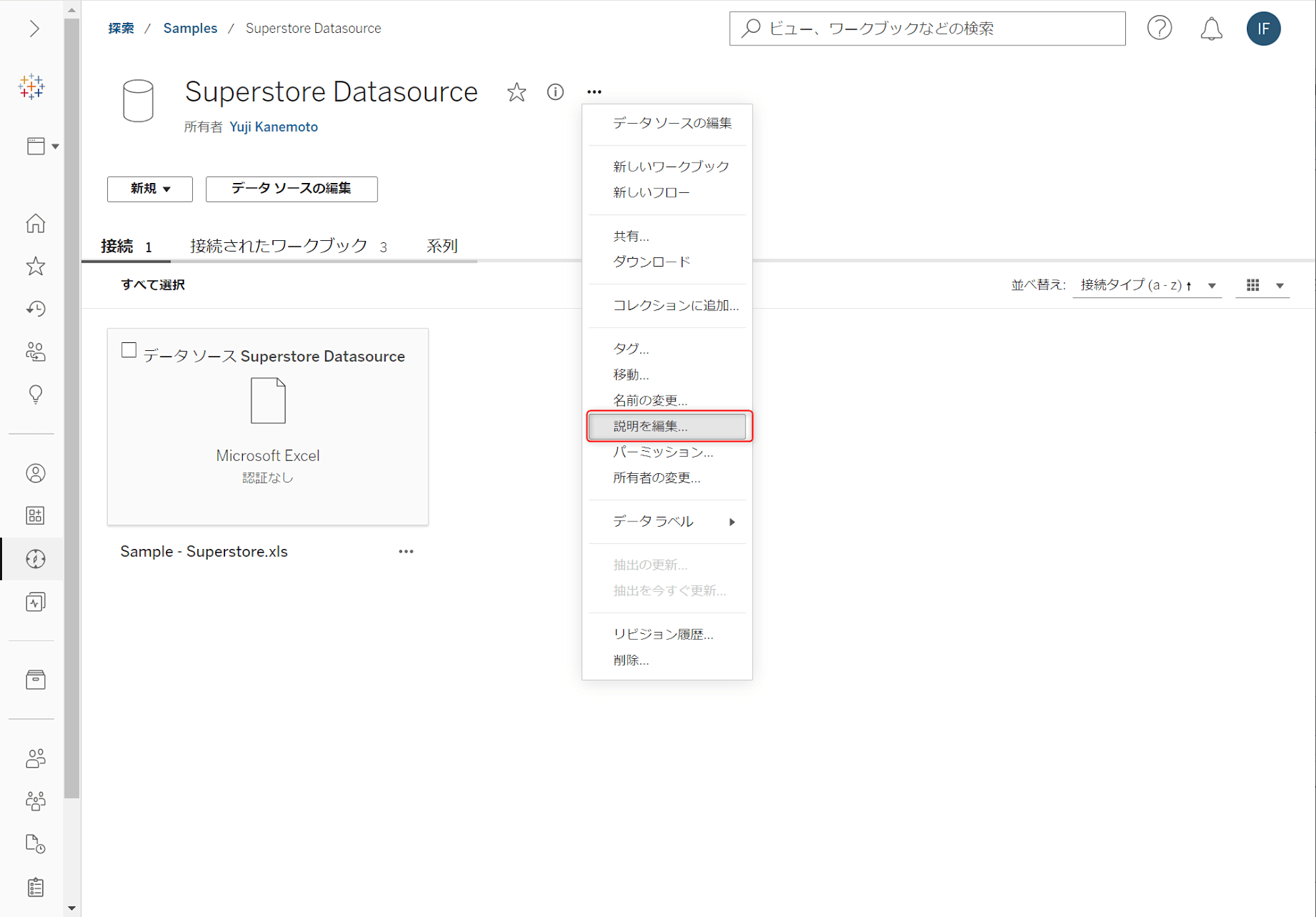1316x917 pixels.
Task: Open owner Yuji Kanemoto link
Action: click(x=274, y=127)
